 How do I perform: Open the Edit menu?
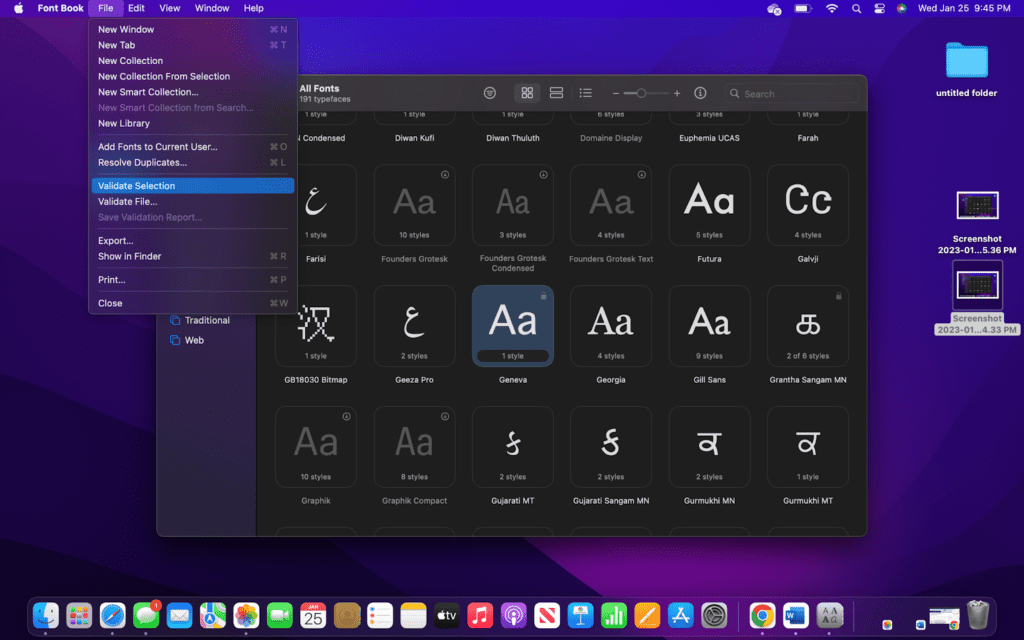[x=136, y=8]
